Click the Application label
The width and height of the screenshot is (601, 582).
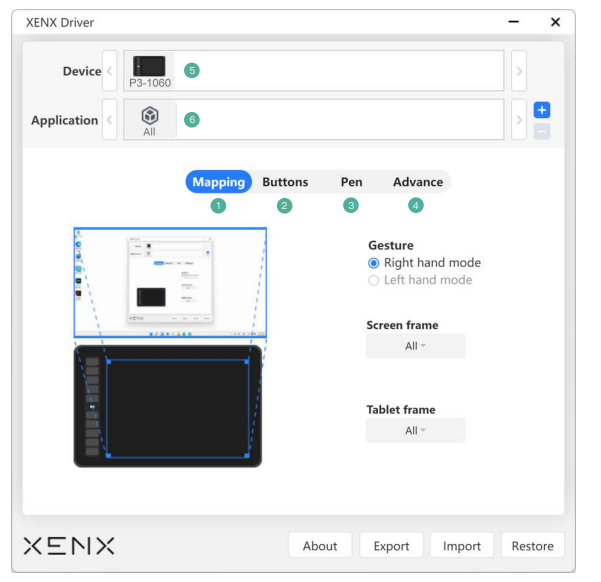[65, 120]
